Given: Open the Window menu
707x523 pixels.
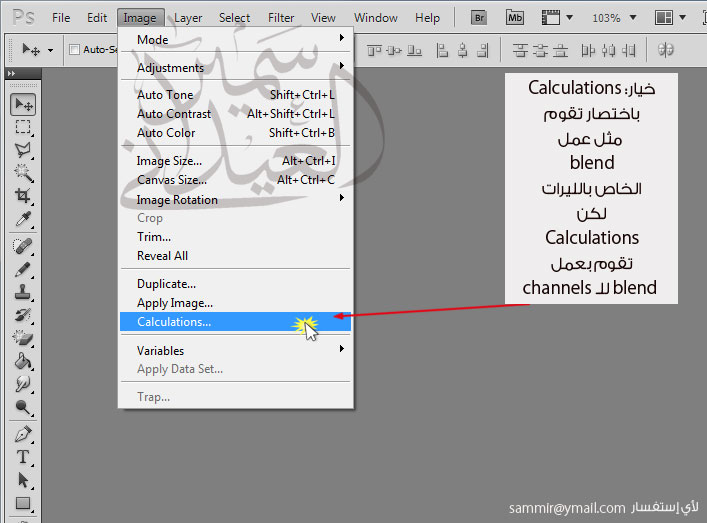Looking at the screenshot, I should coord(376,18).
